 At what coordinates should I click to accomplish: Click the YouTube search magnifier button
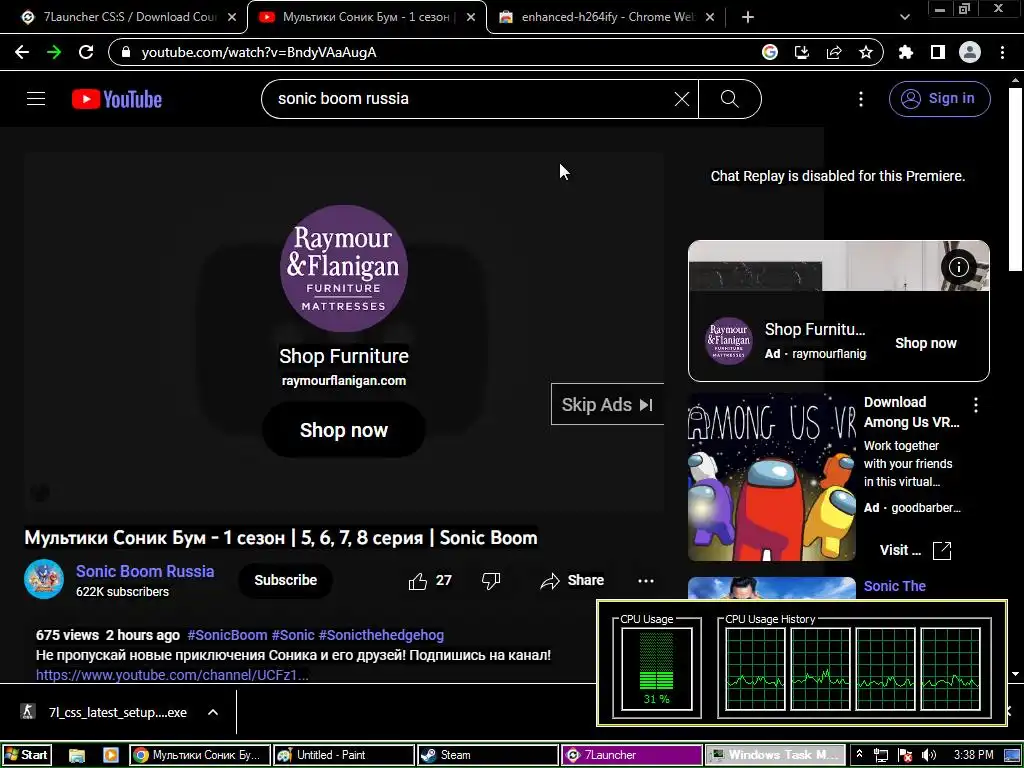[x=729, y=99]
